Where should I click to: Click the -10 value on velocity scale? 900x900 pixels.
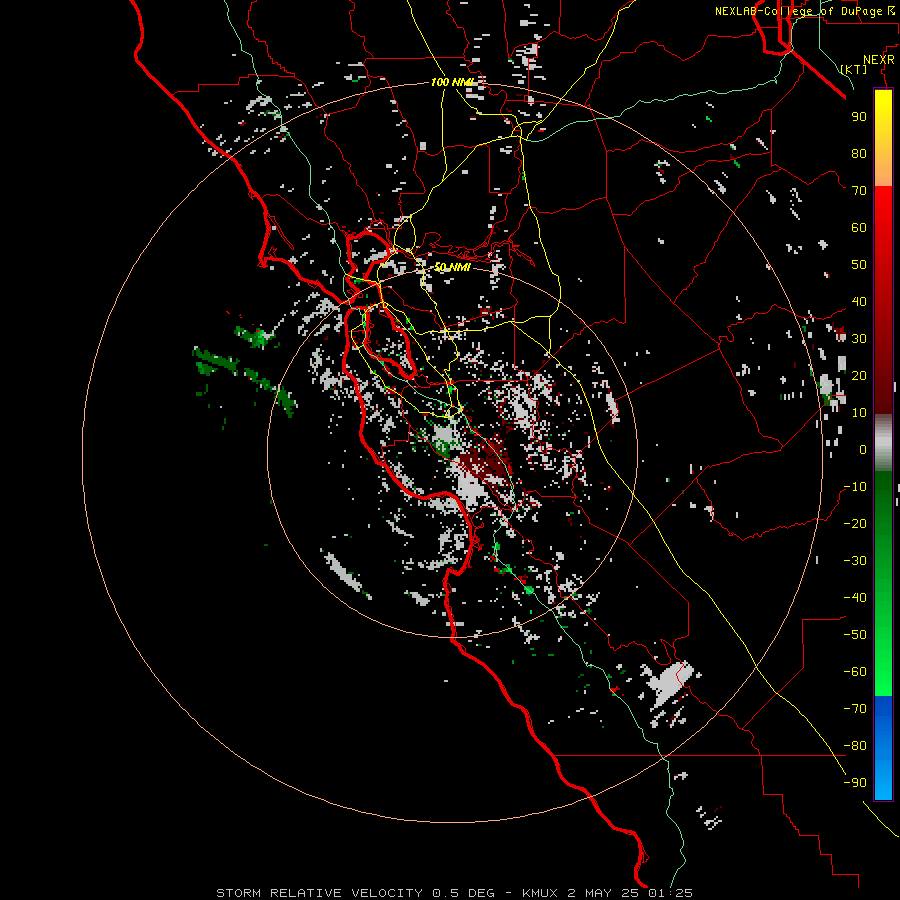tap(855, 487)
